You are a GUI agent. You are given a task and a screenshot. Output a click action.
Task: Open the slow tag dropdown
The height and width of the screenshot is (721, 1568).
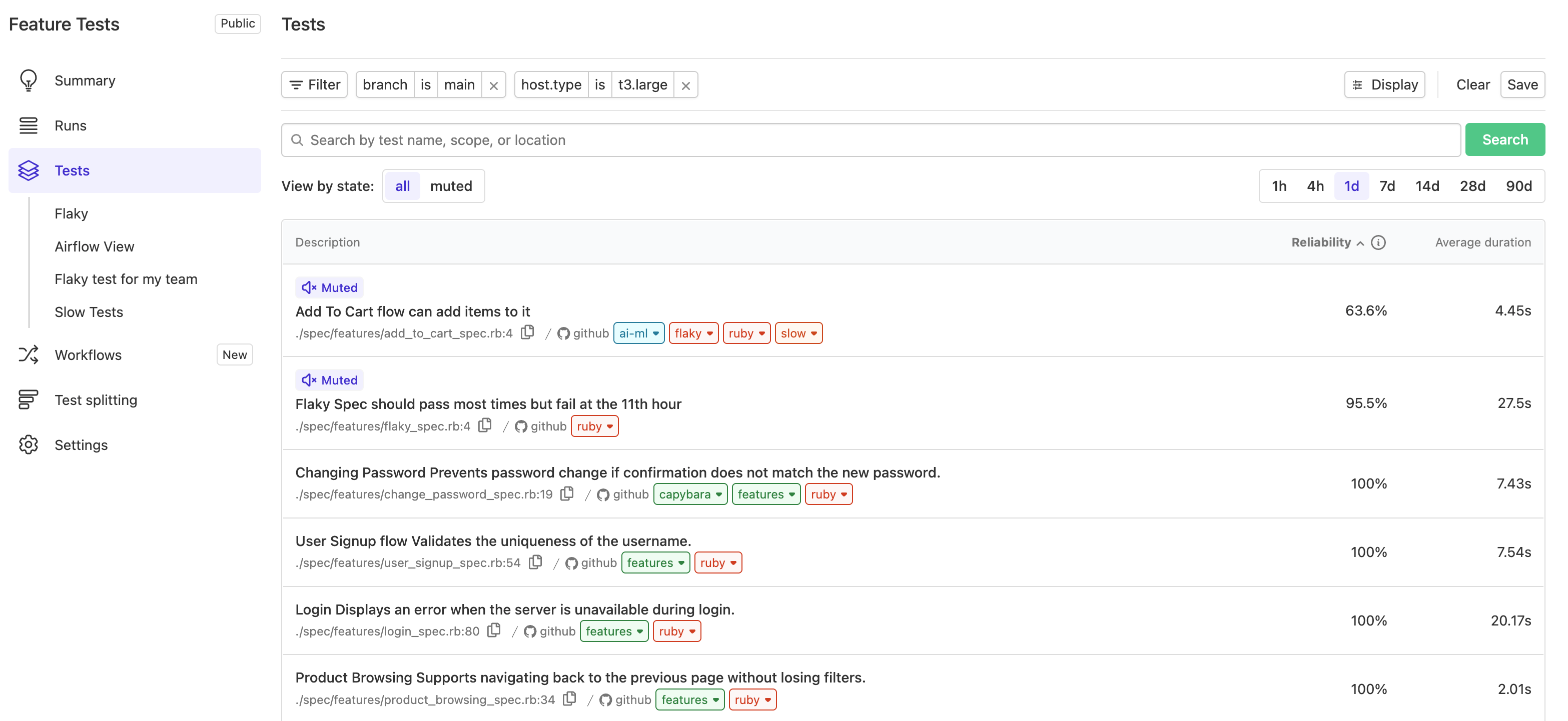click(x=798, y=333)
